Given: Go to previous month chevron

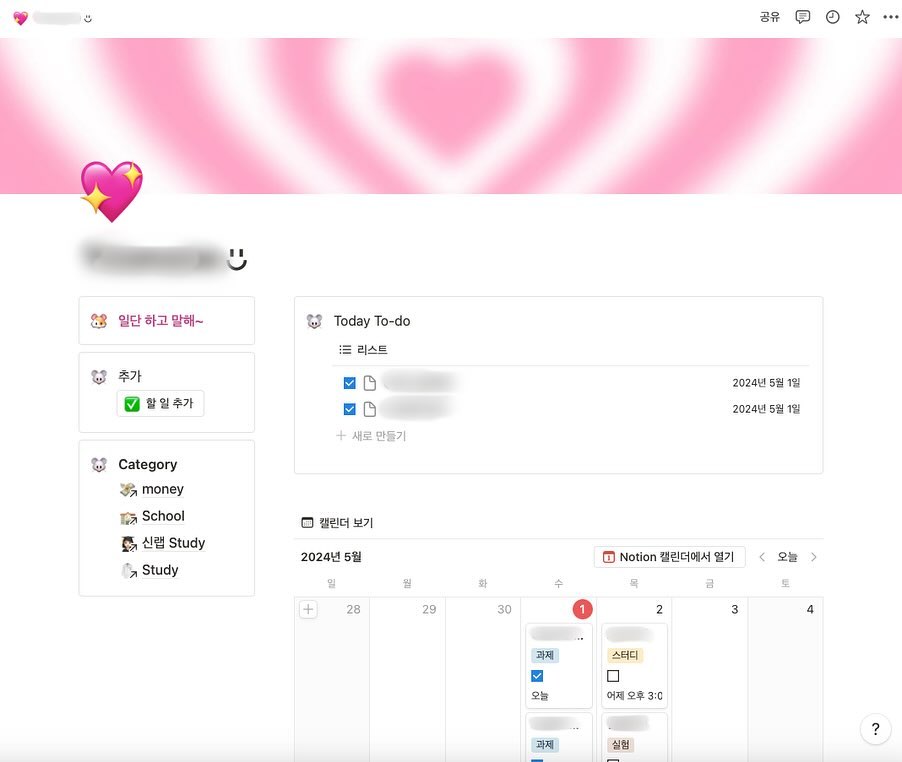Looking at the screenshot, I should click(x=762, y=557).
